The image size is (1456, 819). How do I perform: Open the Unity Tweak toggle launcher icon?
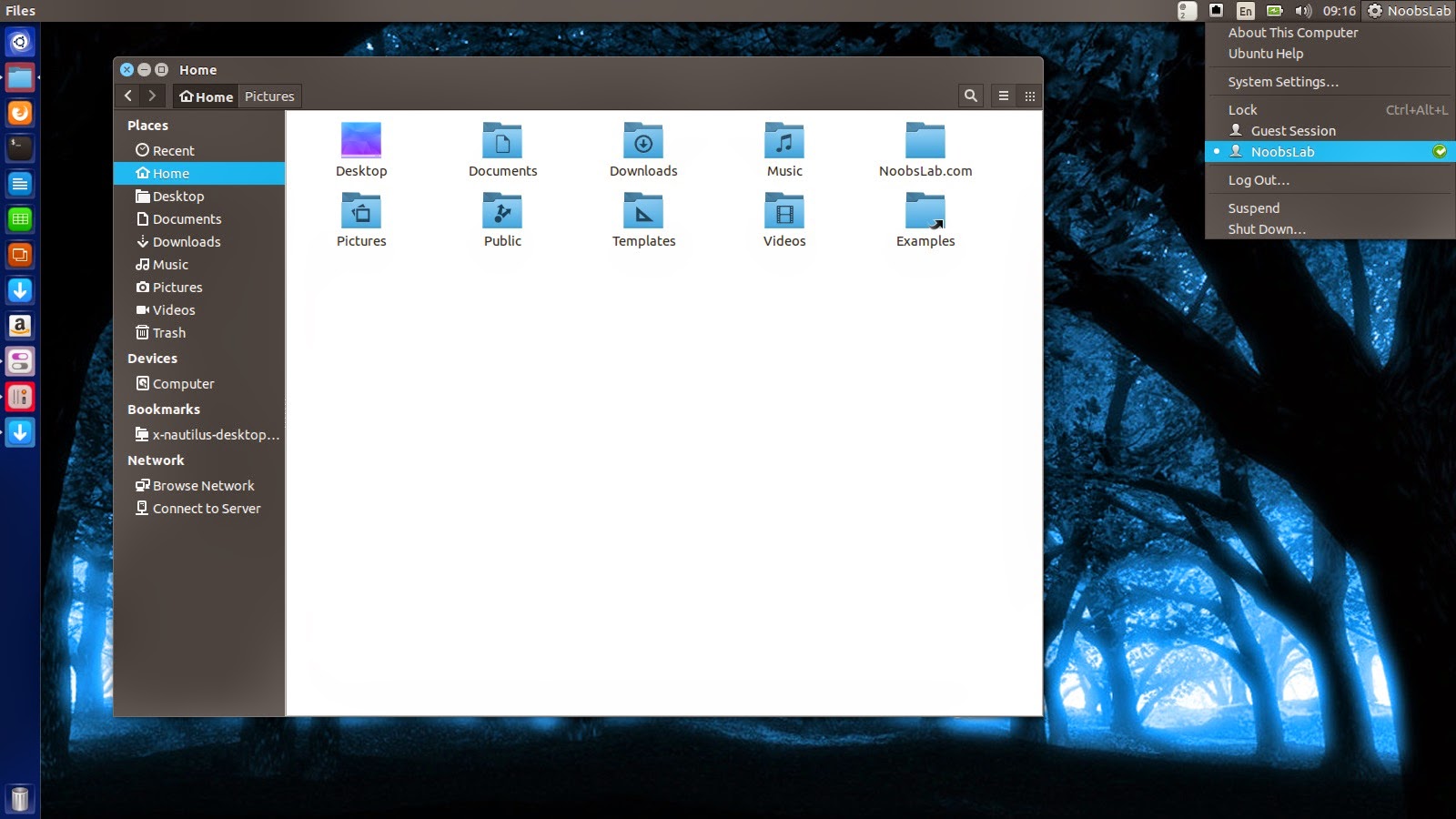point(20,361)
